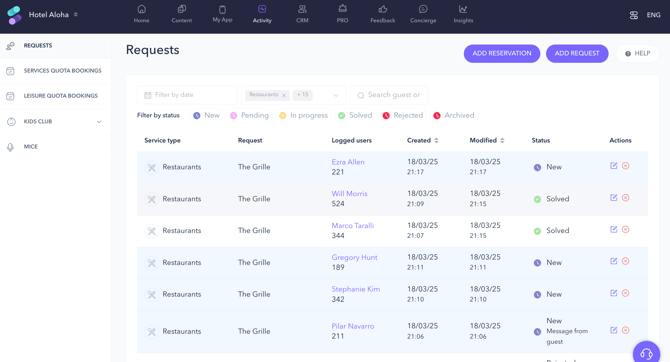Edit the Pilar Navarro request

614,330
